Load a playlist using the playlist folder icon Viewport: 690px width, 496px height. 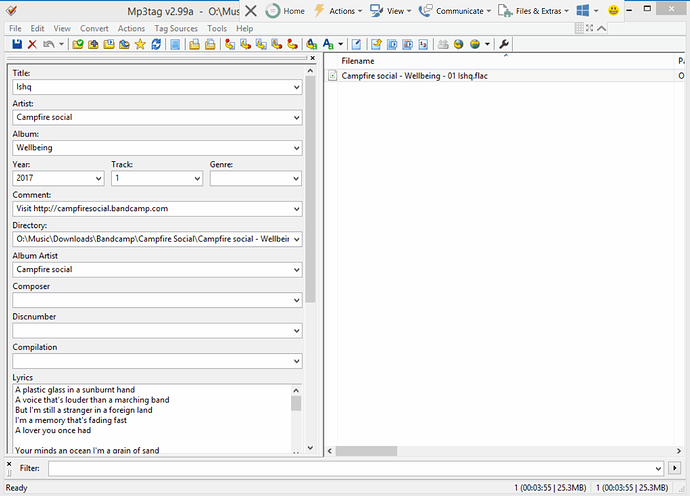(109, 44)
